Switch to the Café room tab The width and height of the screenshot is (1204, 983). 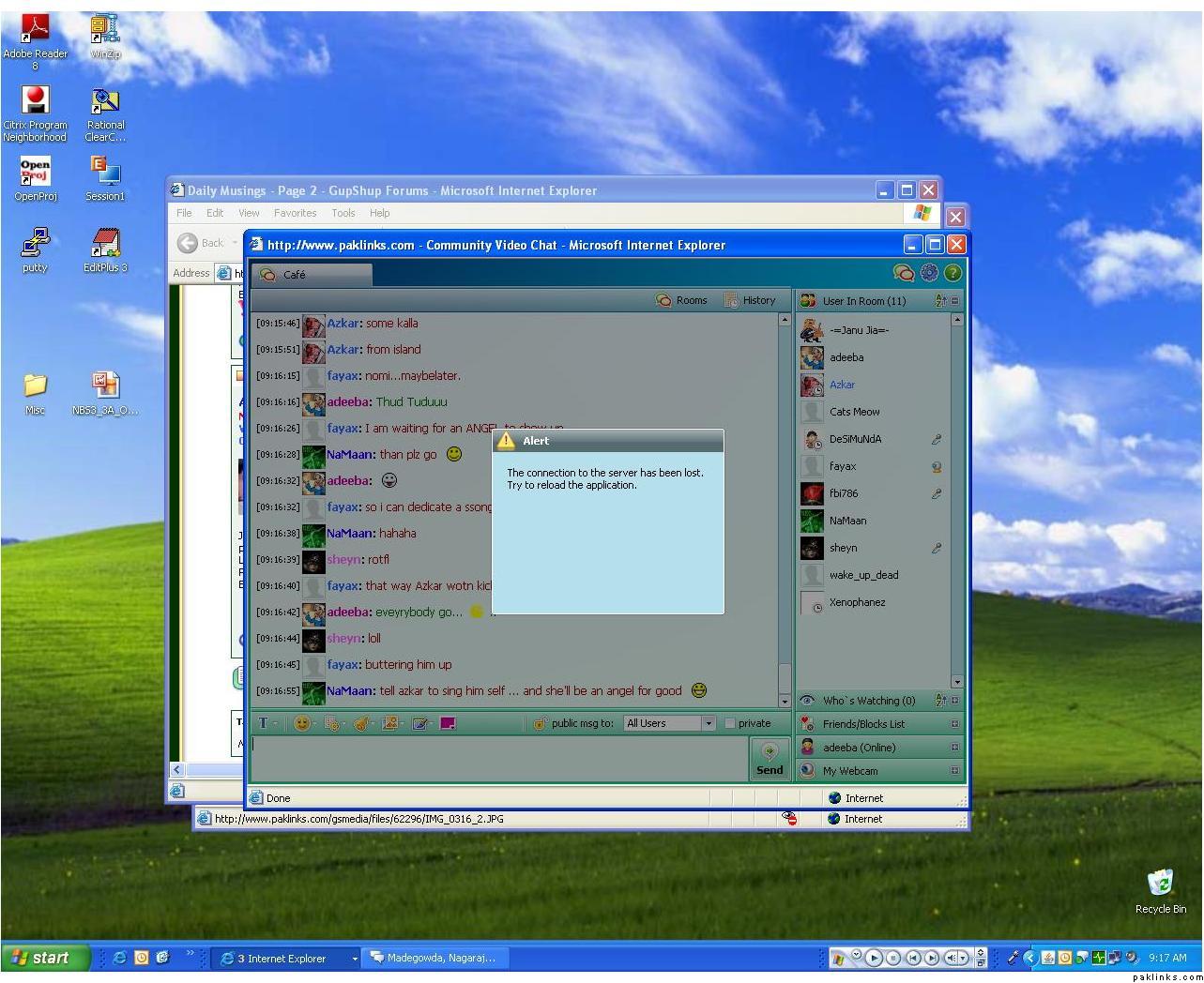tap(311, 275)
